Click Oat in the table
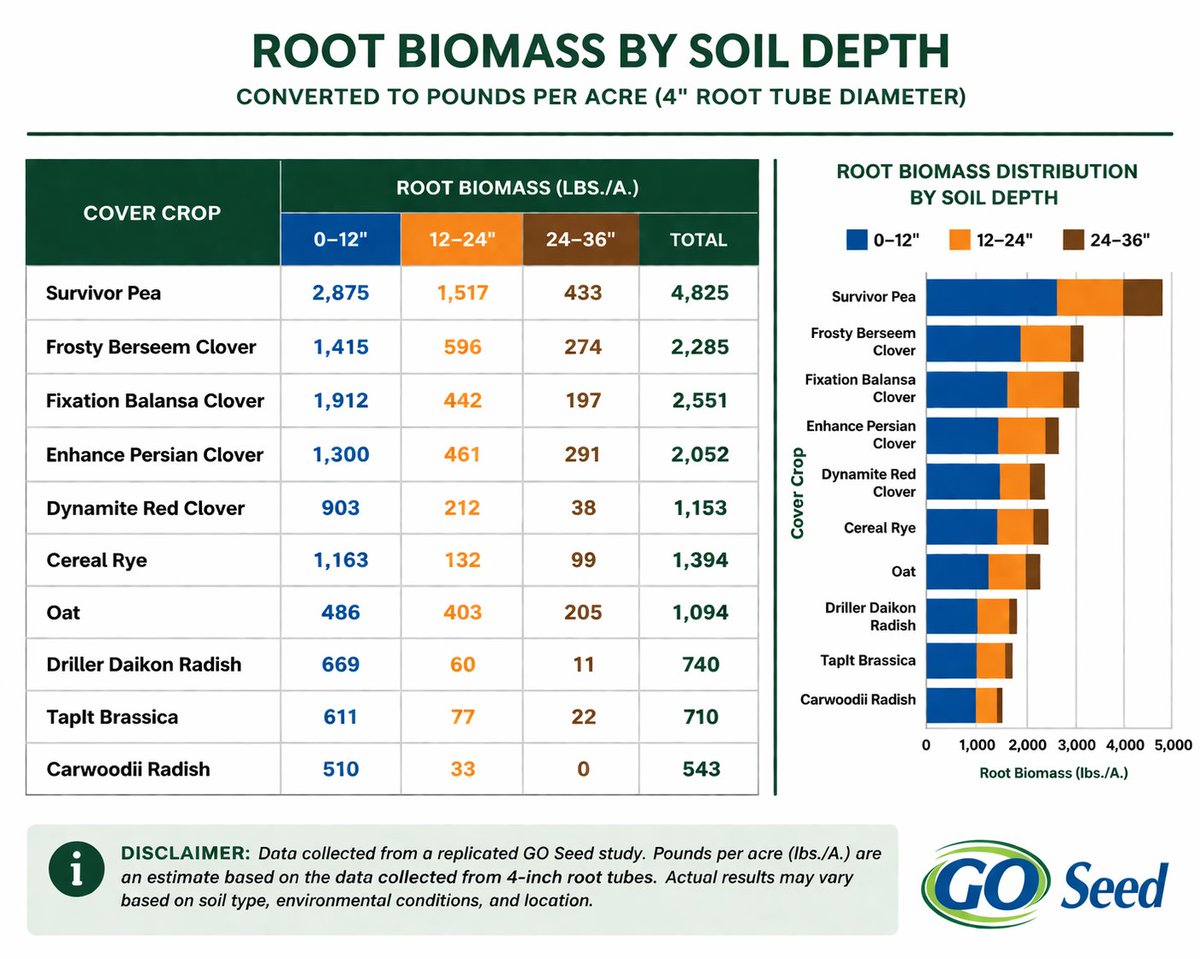 pos(62,612)
